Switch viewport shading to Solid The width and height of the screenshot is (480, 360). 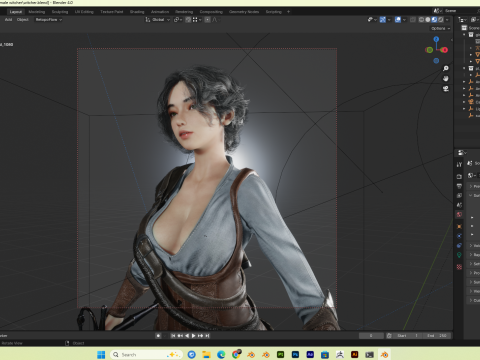[x=428, y=20]
